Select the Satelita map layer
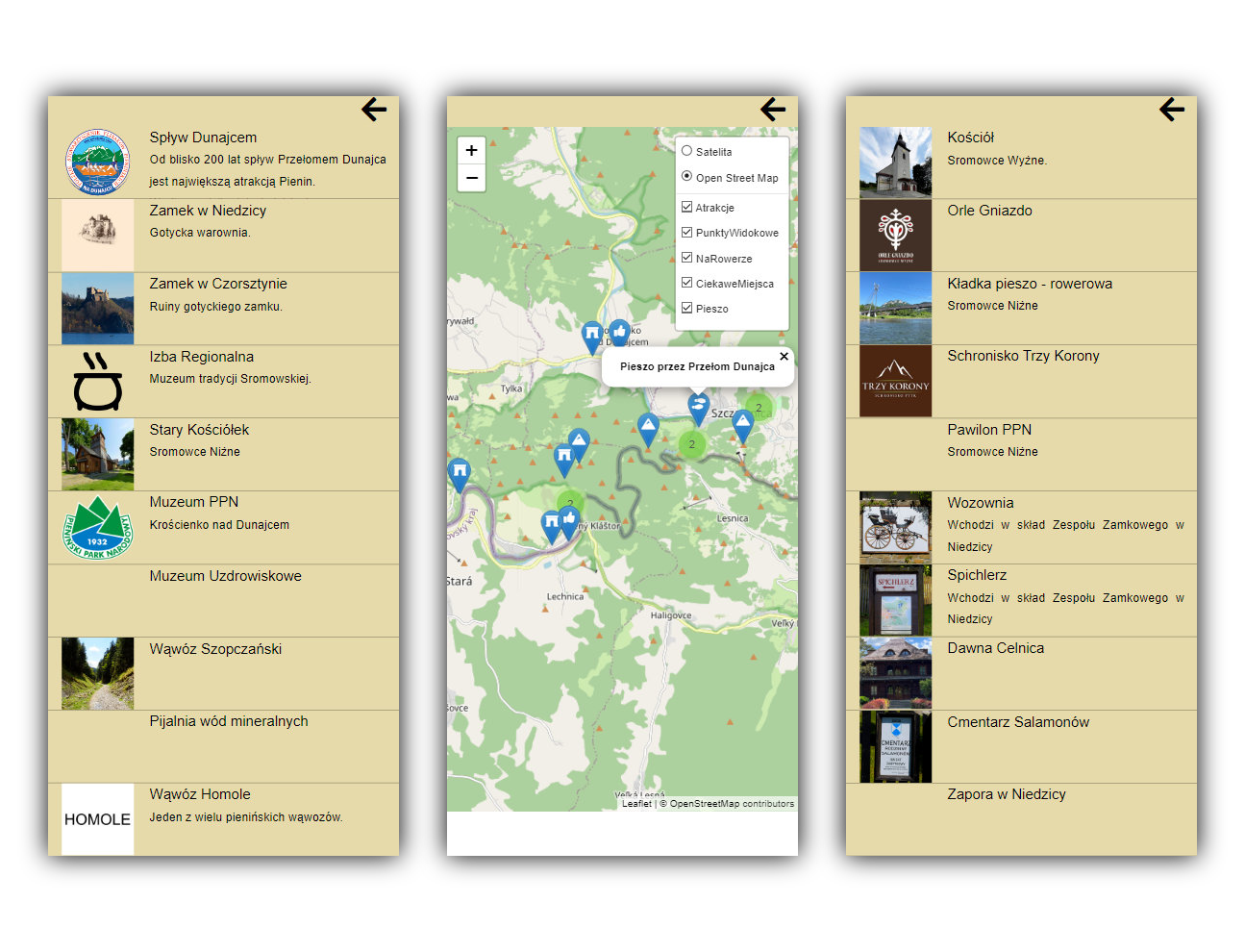 (687, 151)
